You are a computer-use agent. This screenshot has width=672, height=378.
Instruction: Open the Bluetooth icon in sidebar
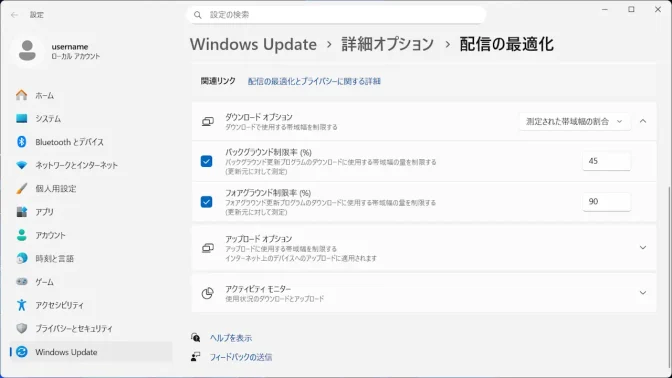pos(21,141)
